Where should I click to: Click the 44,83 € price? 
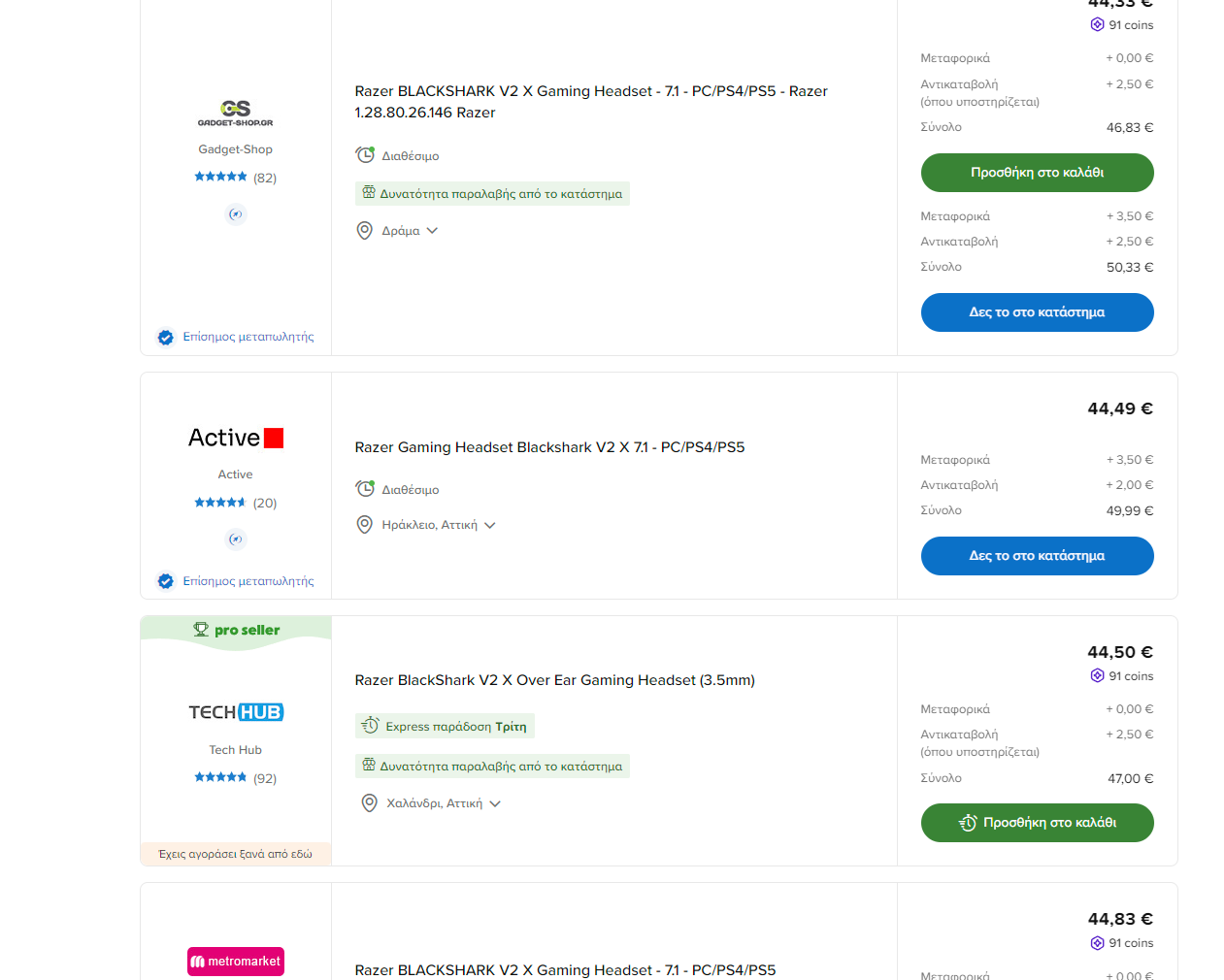tap(1120, 919)
